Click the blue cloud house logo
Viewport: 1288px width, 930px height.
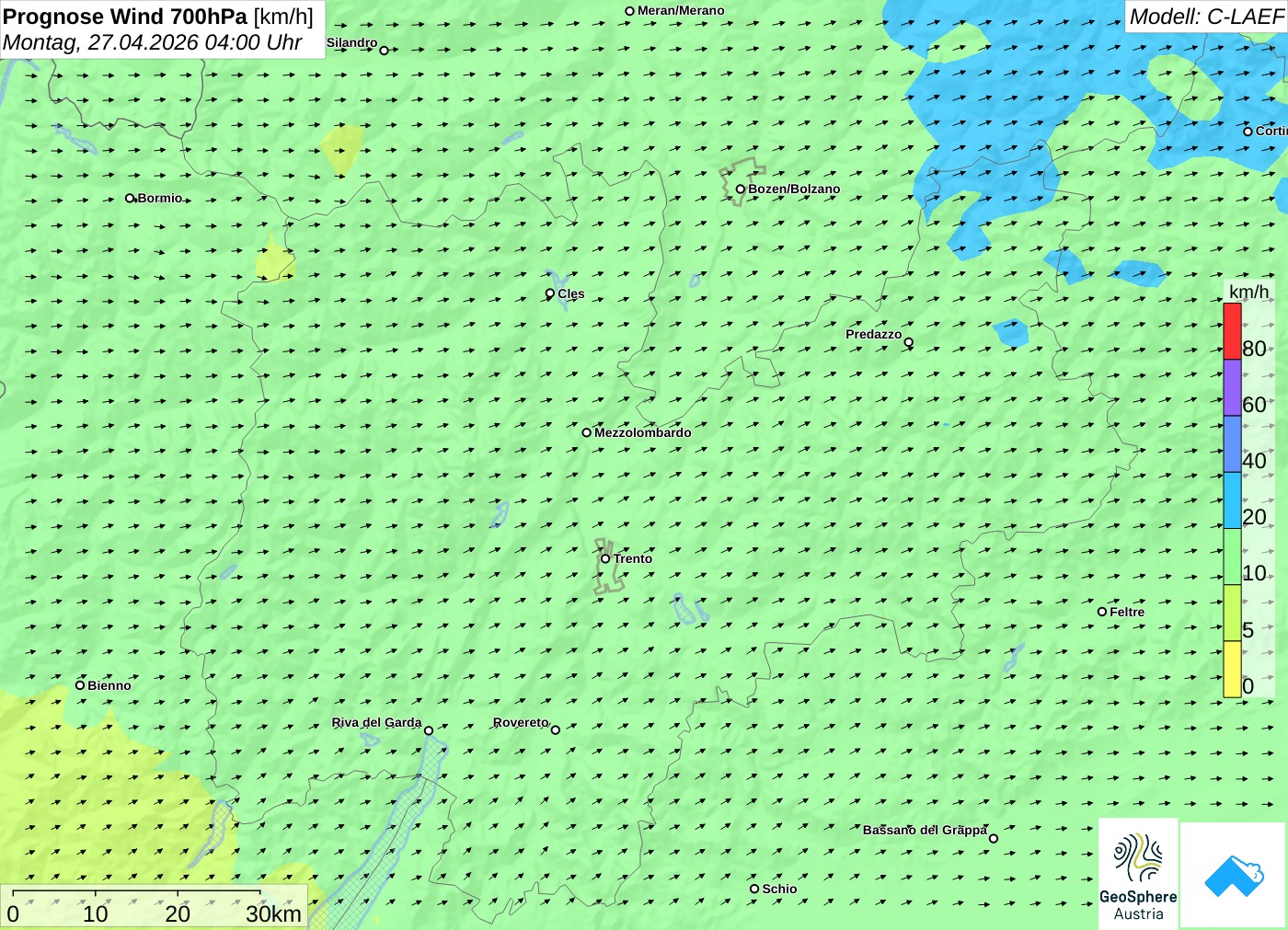(1234, 875)
